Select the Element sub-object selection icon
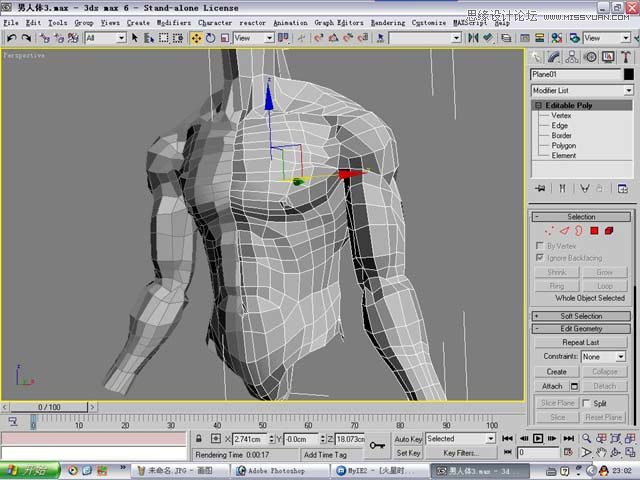 [x=608, y=230]
